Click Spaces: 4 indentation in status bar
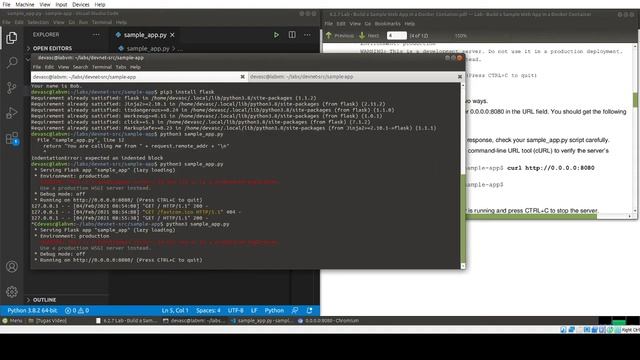The image size is (640, 360). (208, 311)
